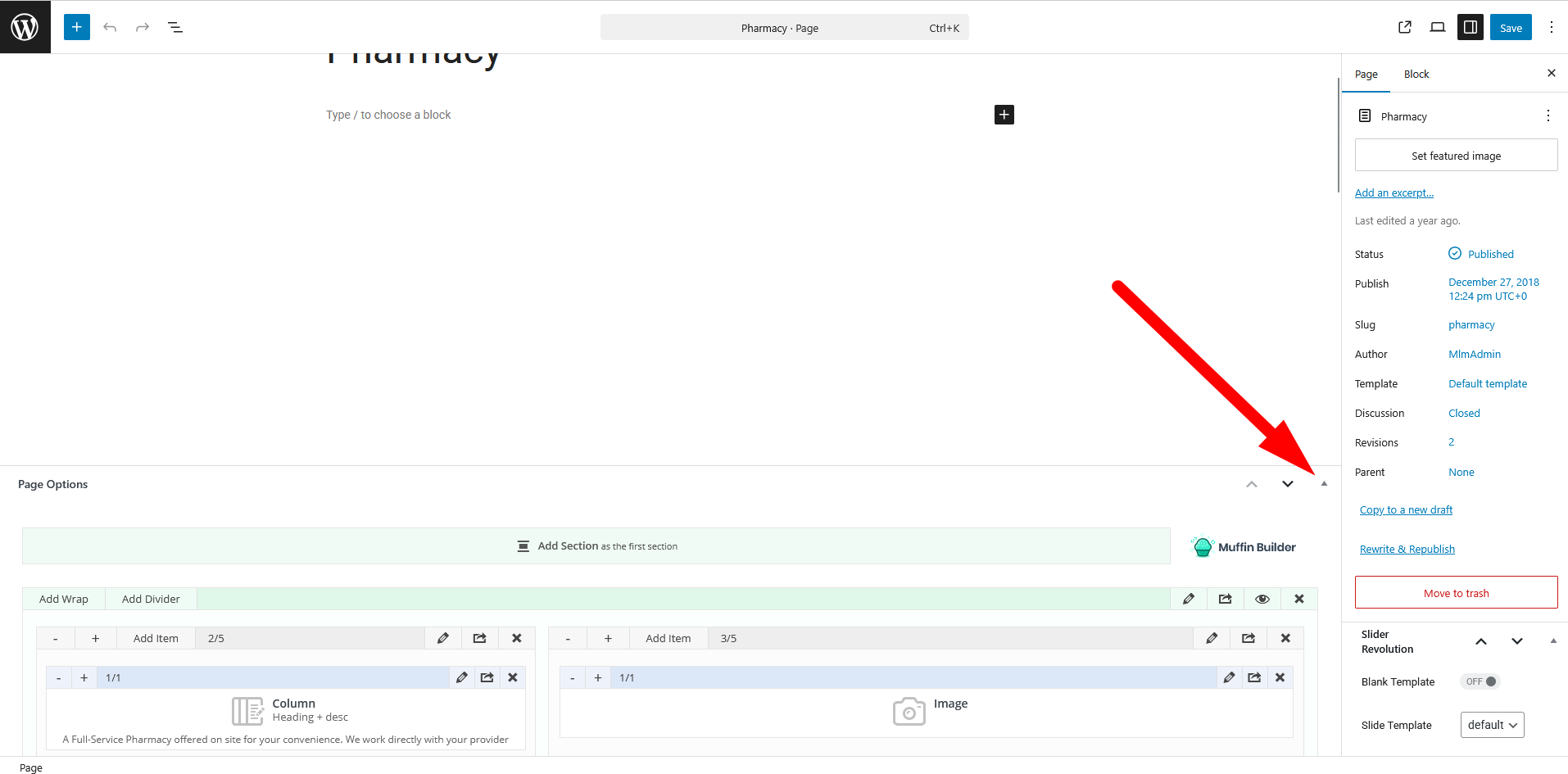Viewport: 1568px width, 774px height.
Task: Collapse the Page Options panel triangle
Action: click(x=1324, y=484)
